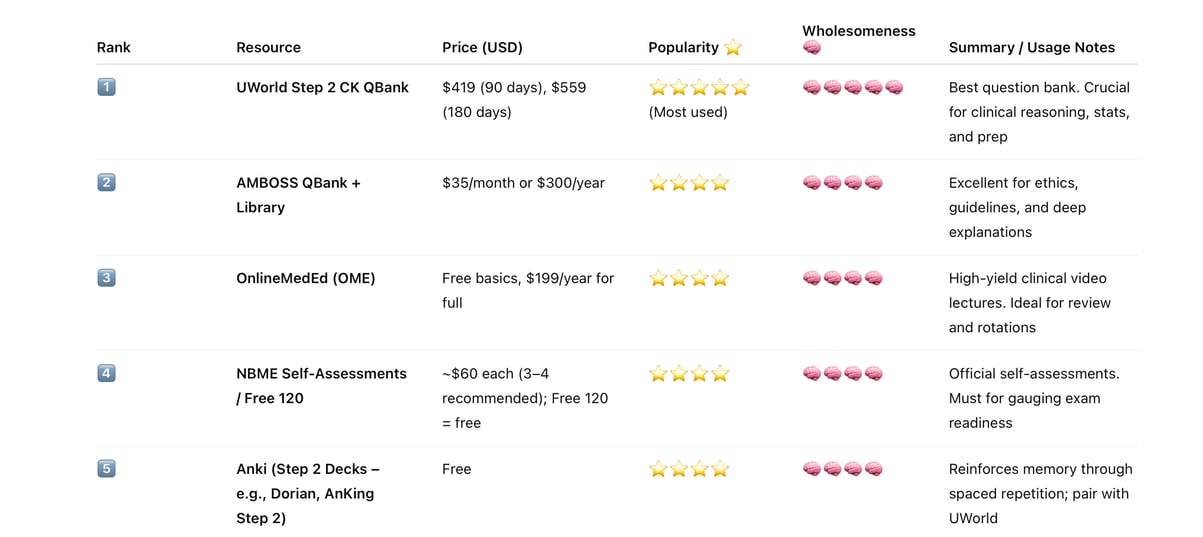The image size is (1203, 537).
Task: Select the Resource column header
Action: [x=268, y=47]
